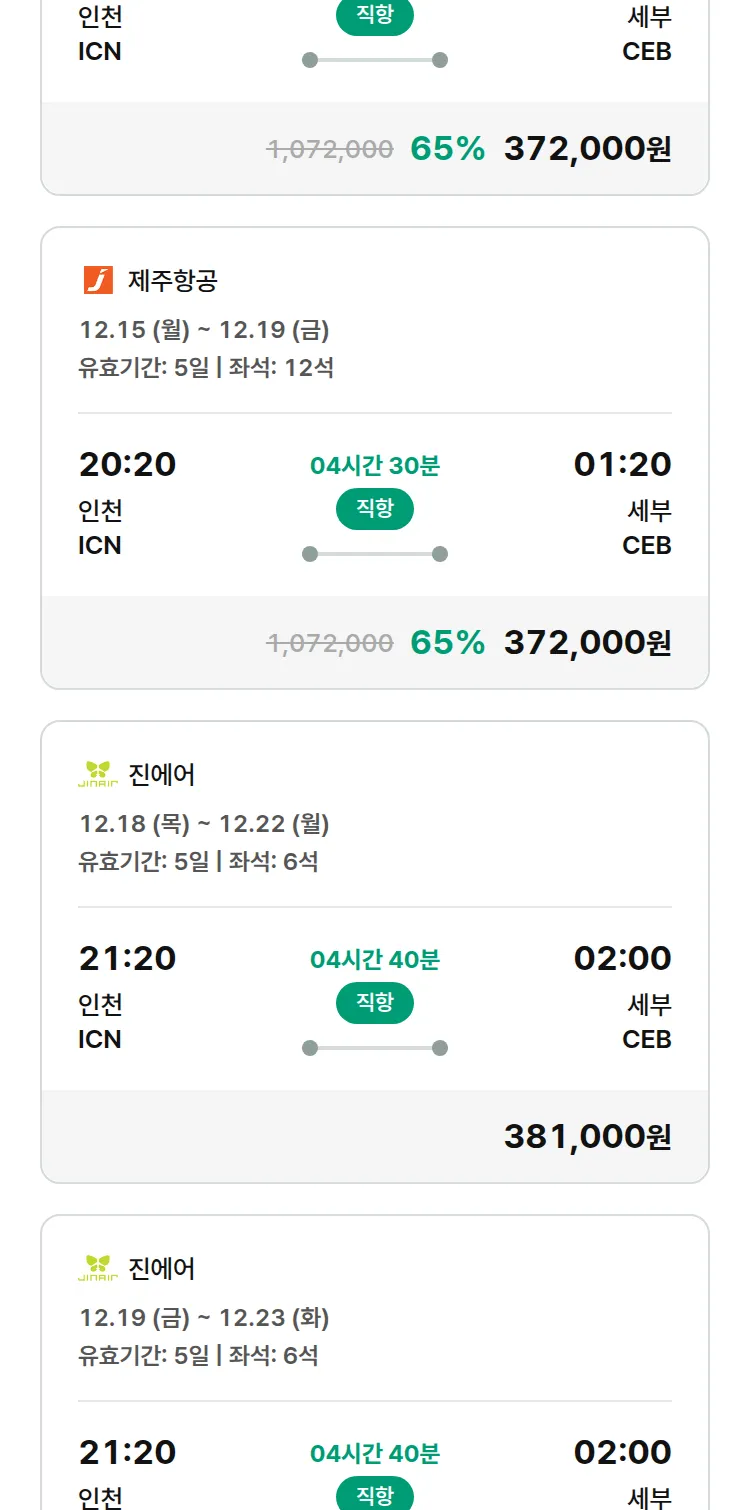Tap the 65% discount label on the Jeju Air card
This screenshot has height=1510, width=750.
[447, 642]
